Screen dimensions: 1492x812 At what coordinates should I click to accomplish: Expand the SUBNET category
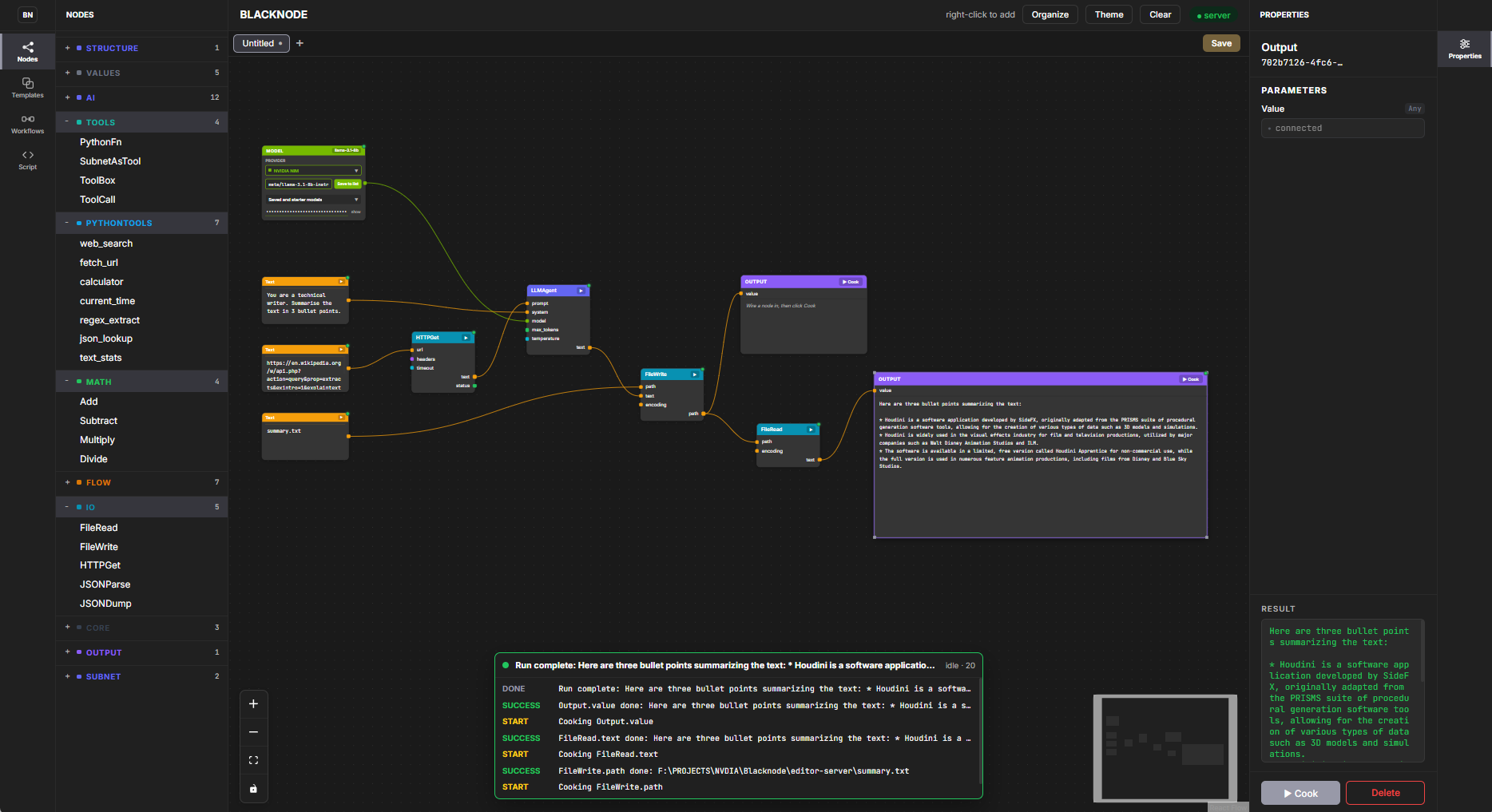coord(141,676)
